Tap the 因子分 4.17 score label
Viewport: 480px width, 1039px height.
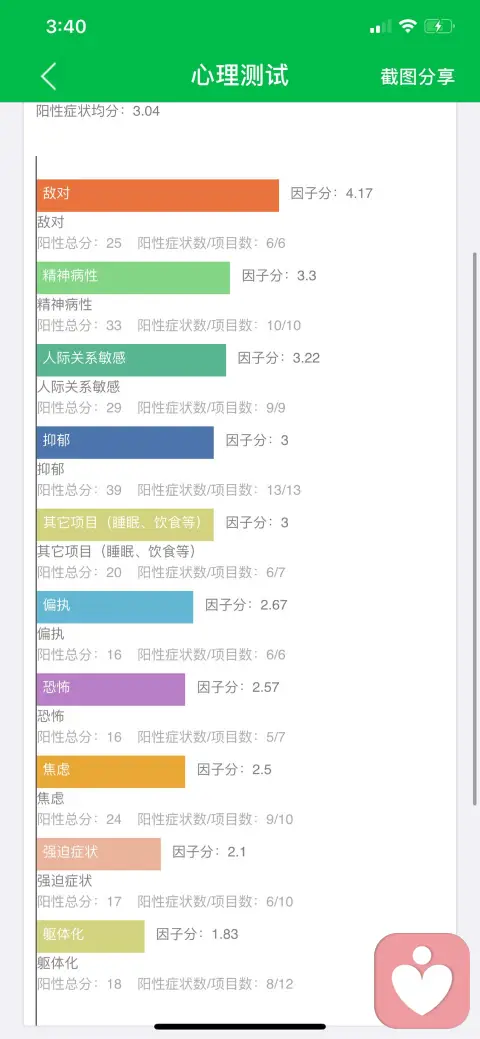tap(331, 193)
